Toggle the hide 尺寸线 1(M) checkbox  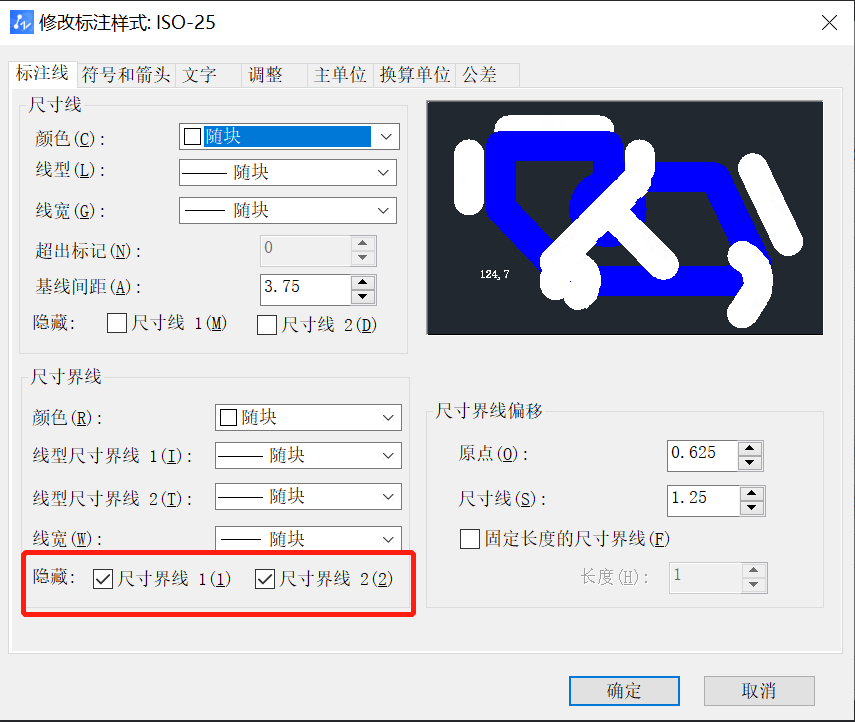tap(117, 323)
